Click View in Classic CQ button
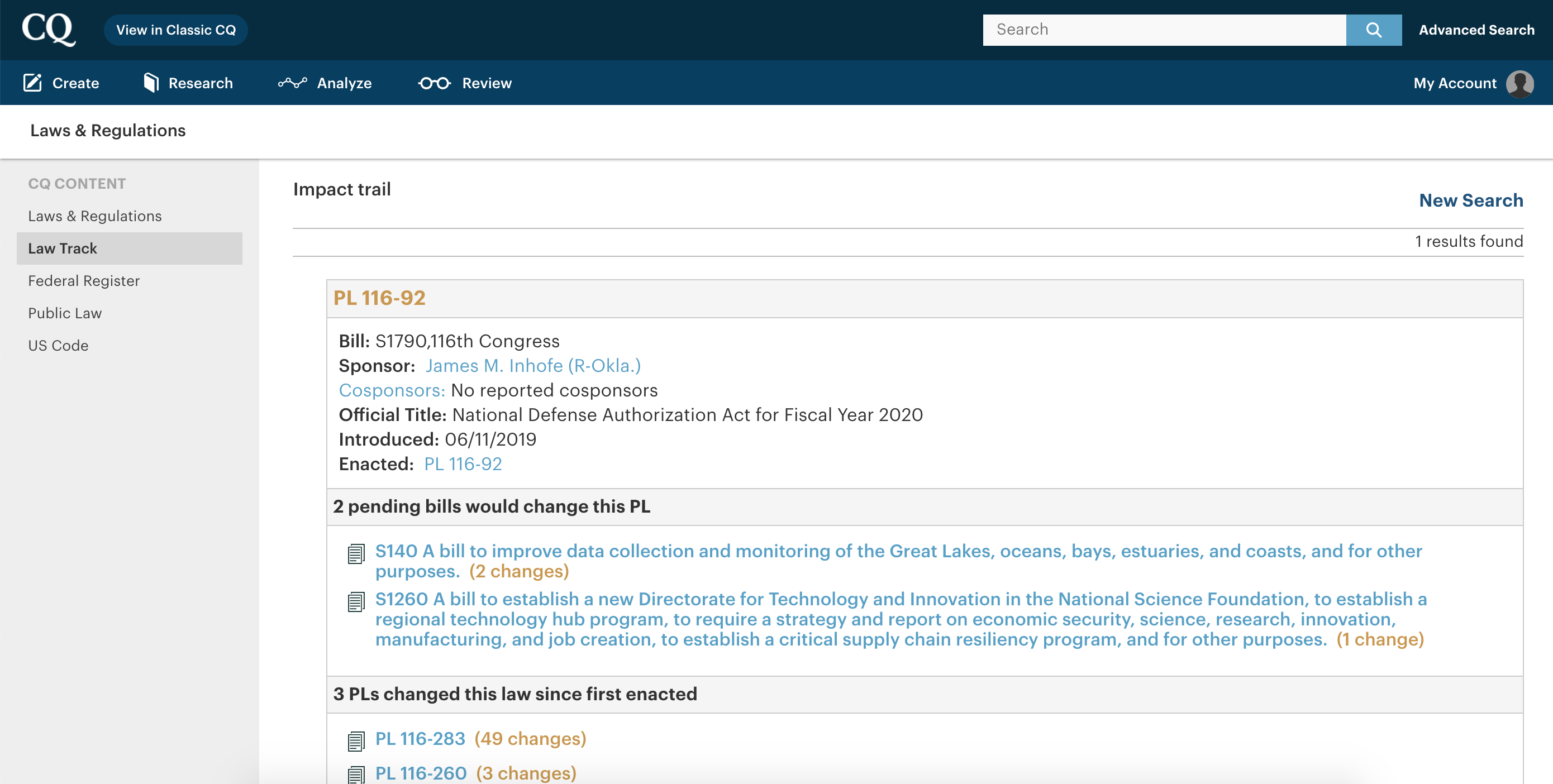 point(176,30)
